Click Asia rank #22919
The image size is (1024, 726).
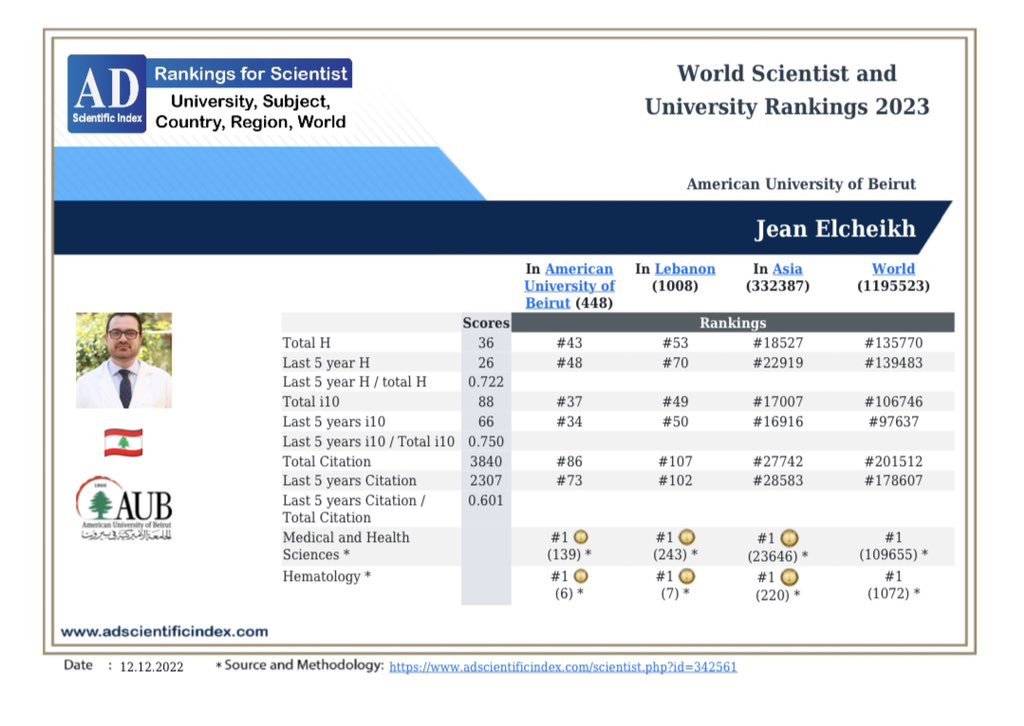[x=778, y=363]
